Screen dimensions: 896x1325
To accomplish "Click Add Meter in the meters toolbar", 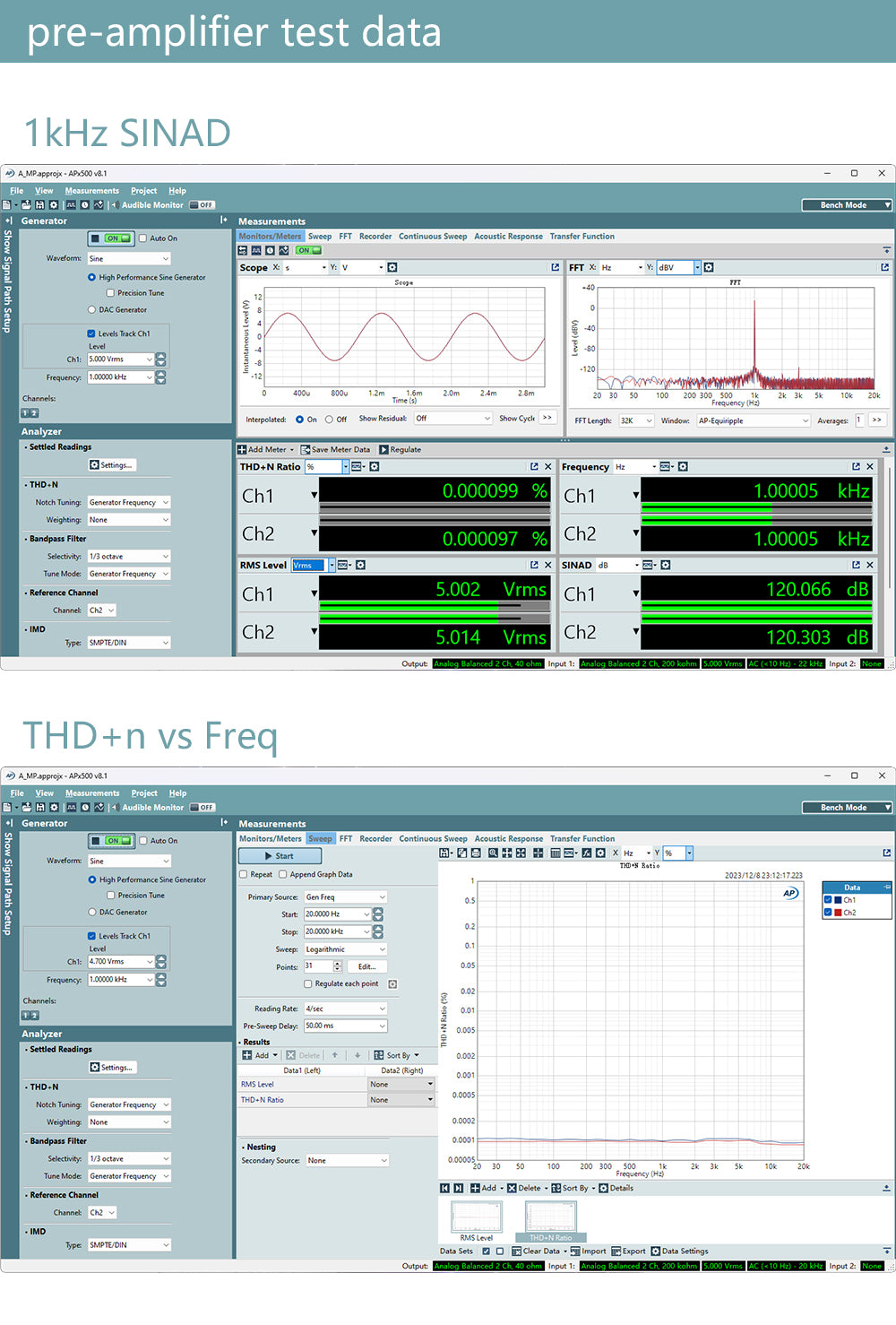I will (263, 449).
